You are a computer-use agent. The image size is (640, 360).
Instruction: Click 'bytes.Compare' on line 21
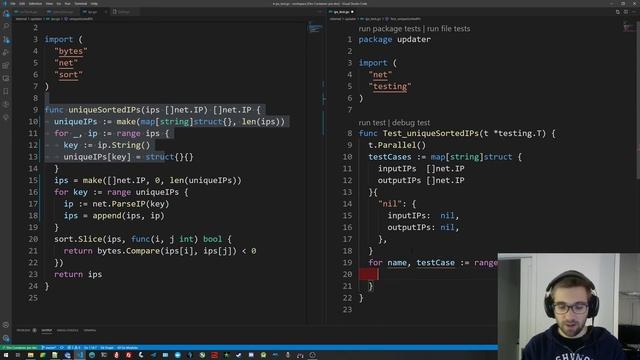129,251
